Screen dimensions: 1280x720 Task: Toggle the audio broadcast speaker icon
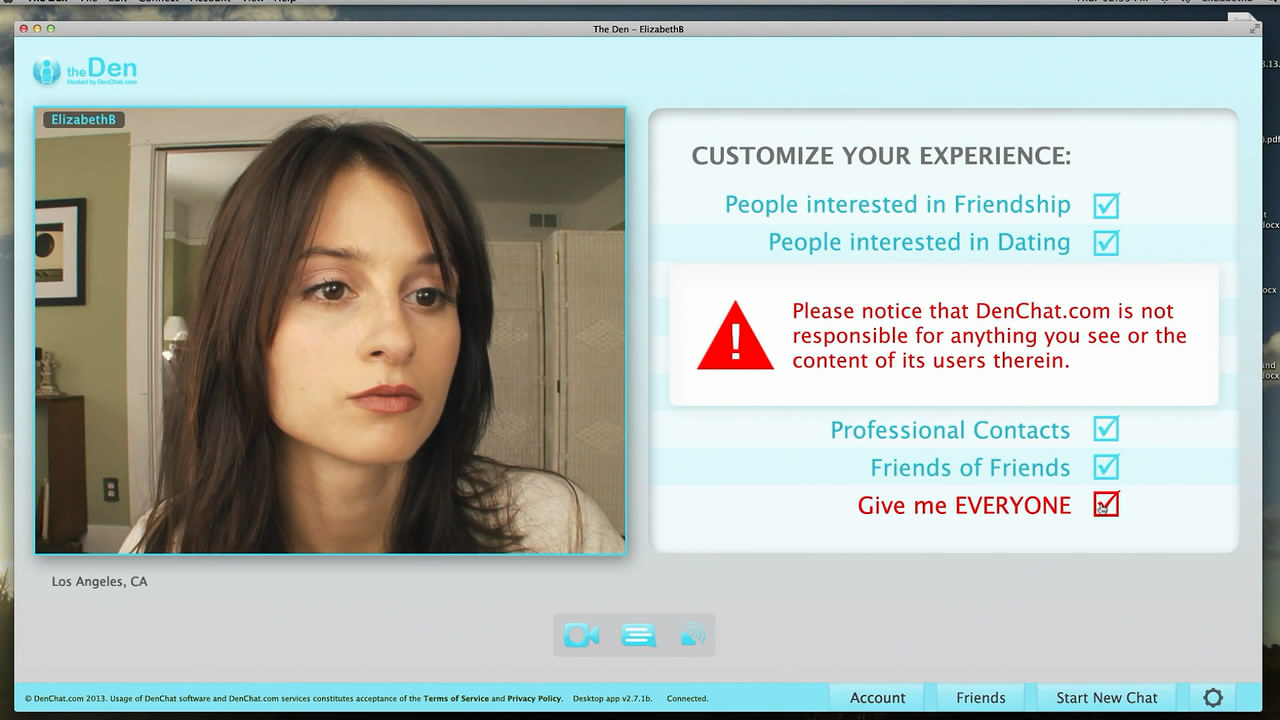click(693, 635)
